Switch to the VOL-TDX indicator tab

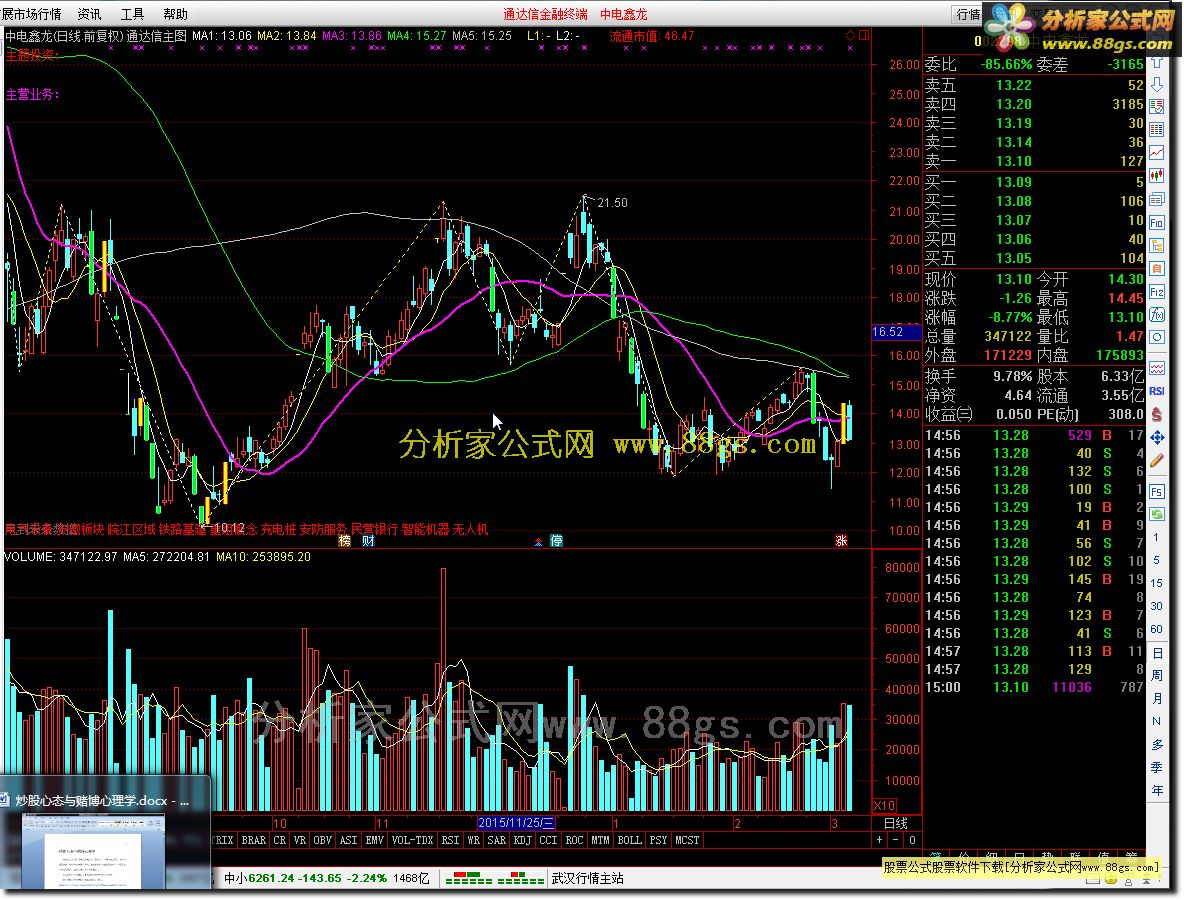[412, 840]
